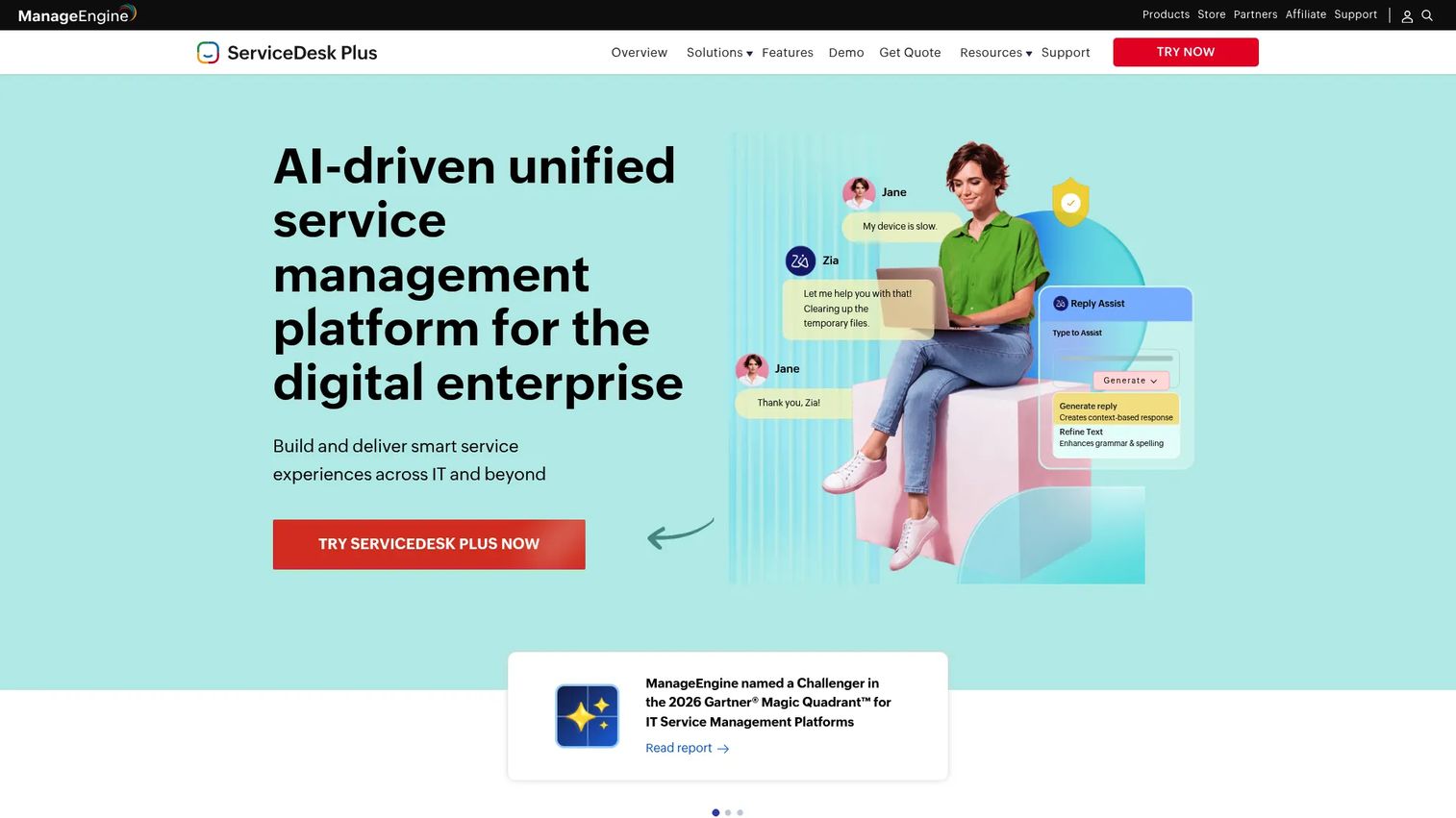1456x818 pixels.
Task: Go to the Features page
Action: click(x=788, y=53)
